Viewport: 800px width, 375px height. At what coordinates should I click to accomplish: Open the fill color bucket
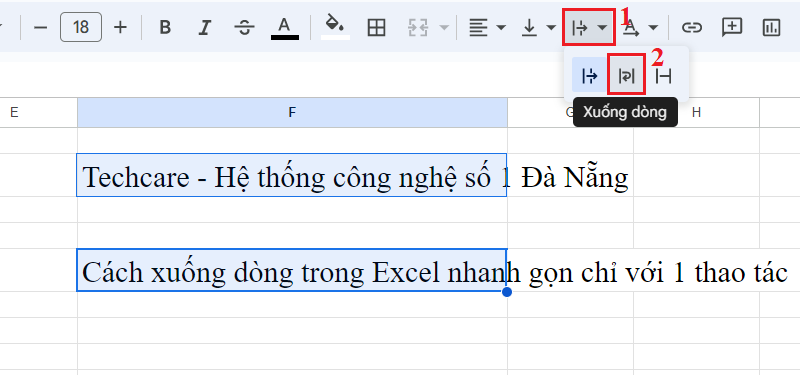coord(335,28)
